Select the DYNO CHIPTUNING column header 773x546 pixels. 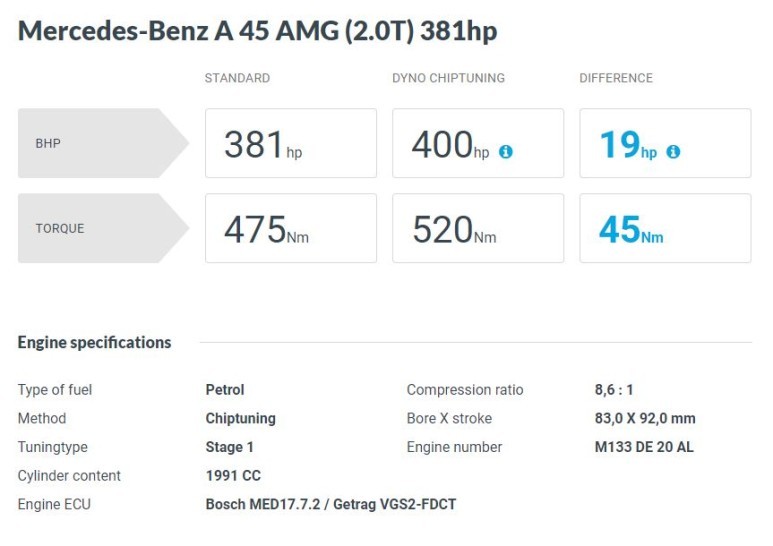click(448, 78)
